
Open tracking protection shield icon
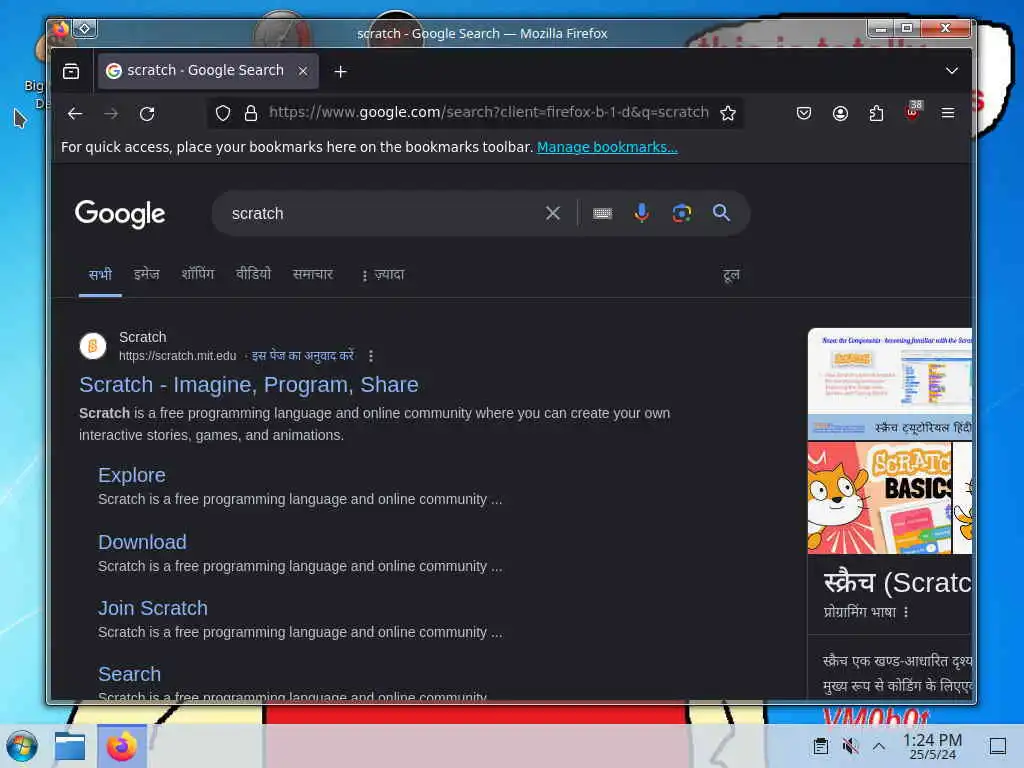[x=223, y=113]
